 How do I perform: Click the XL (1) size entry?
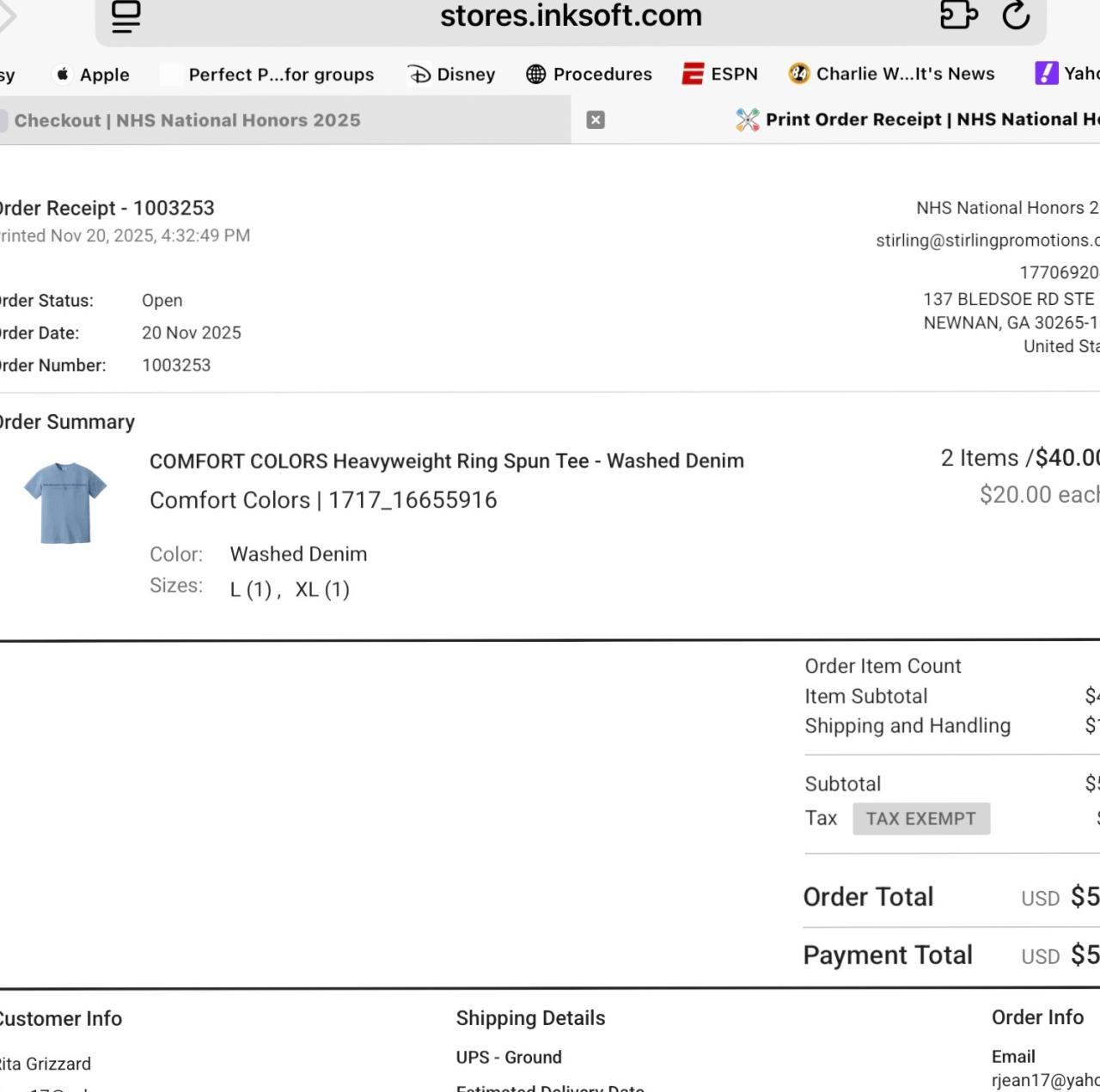[x=322, y=589]
